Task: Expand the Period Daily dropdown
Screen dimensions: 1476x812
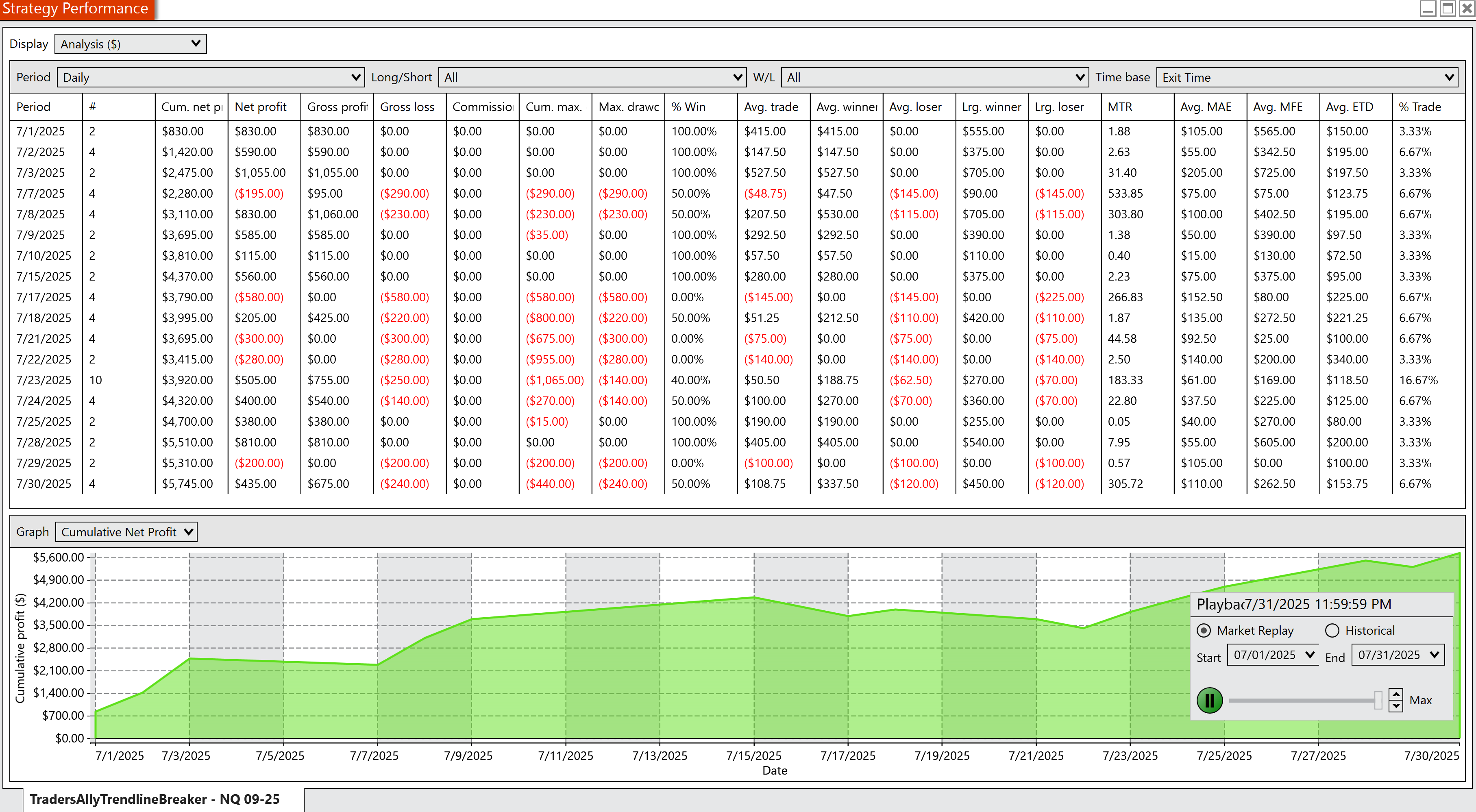Action: point(210,77)
